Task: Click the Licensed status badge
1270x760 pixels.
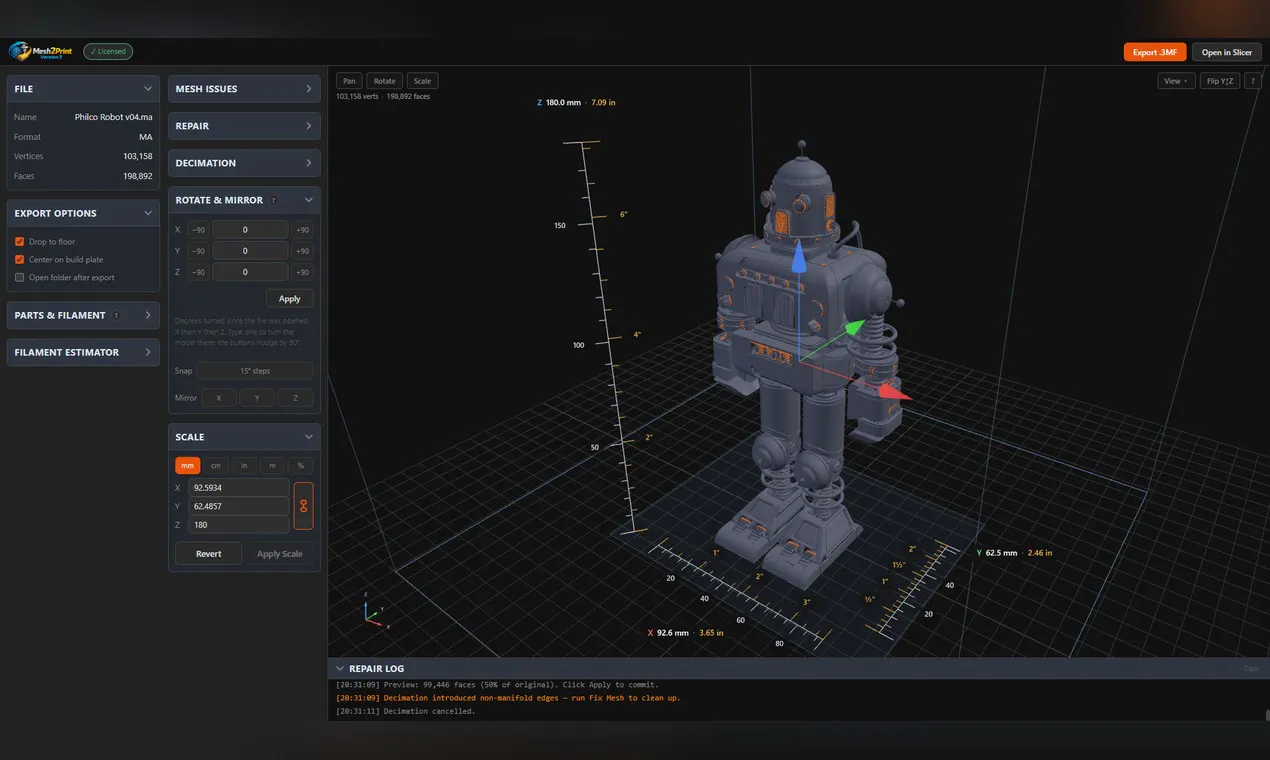Action: 108,51
